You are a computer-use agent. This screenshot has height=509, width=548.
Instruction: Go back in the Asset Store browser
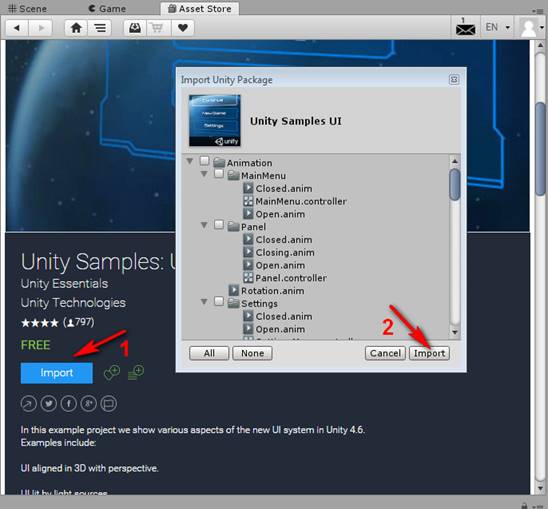pos(17,28)
